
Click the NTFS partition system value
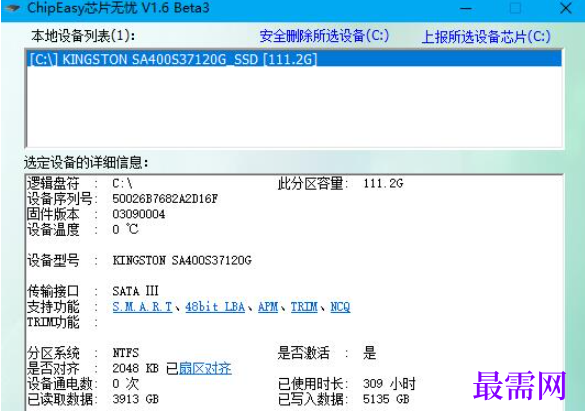coord(126,353)
